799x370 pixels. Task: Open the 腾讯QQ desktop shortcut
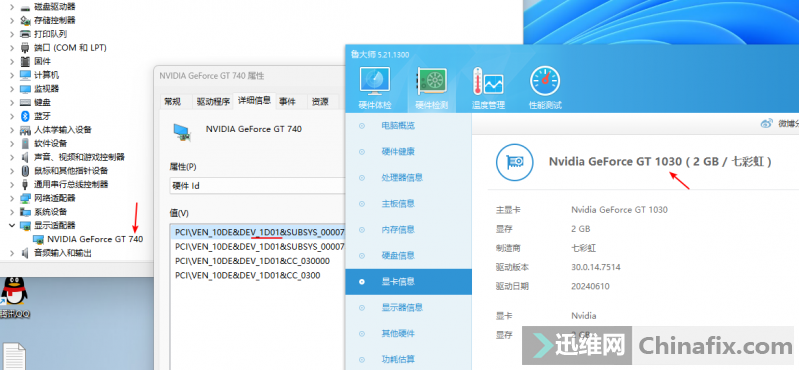14,297
